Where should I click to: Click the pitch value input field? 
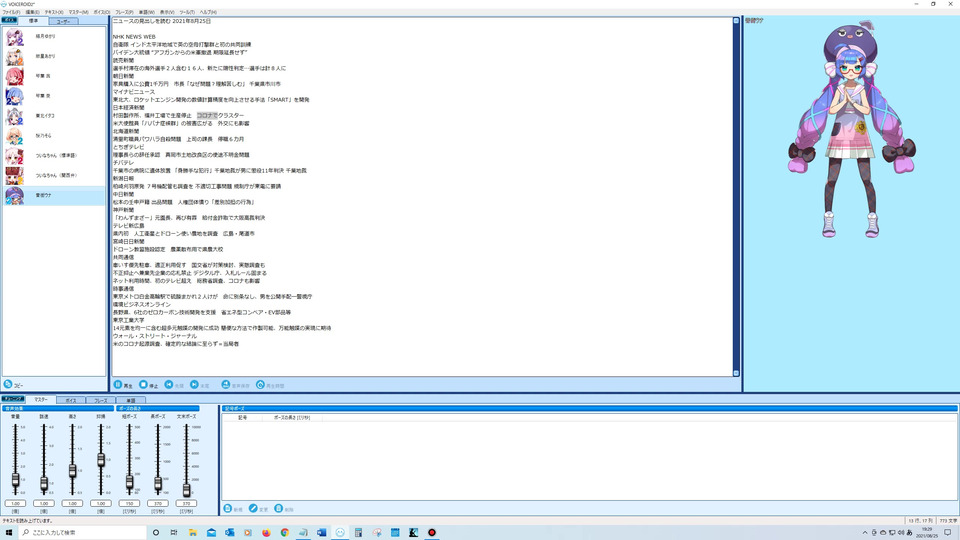click(72, 503)
